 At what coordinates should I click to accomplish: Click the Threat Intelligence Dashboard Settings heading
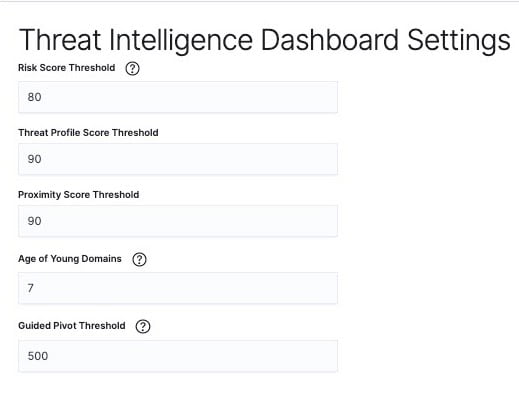(x=265, y=40)
